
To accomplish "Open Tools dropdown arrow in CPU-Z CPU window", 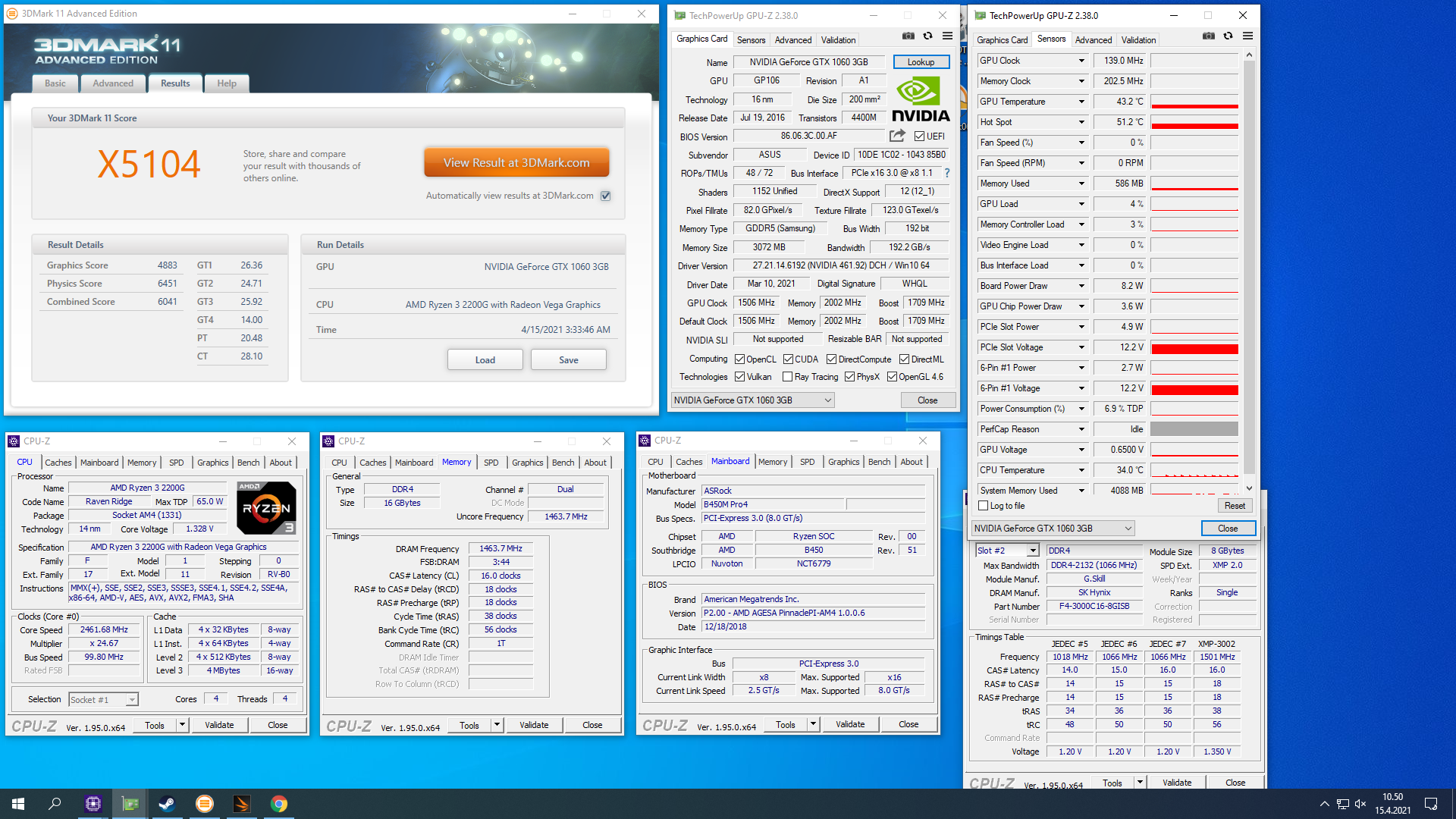I will 182,725.
